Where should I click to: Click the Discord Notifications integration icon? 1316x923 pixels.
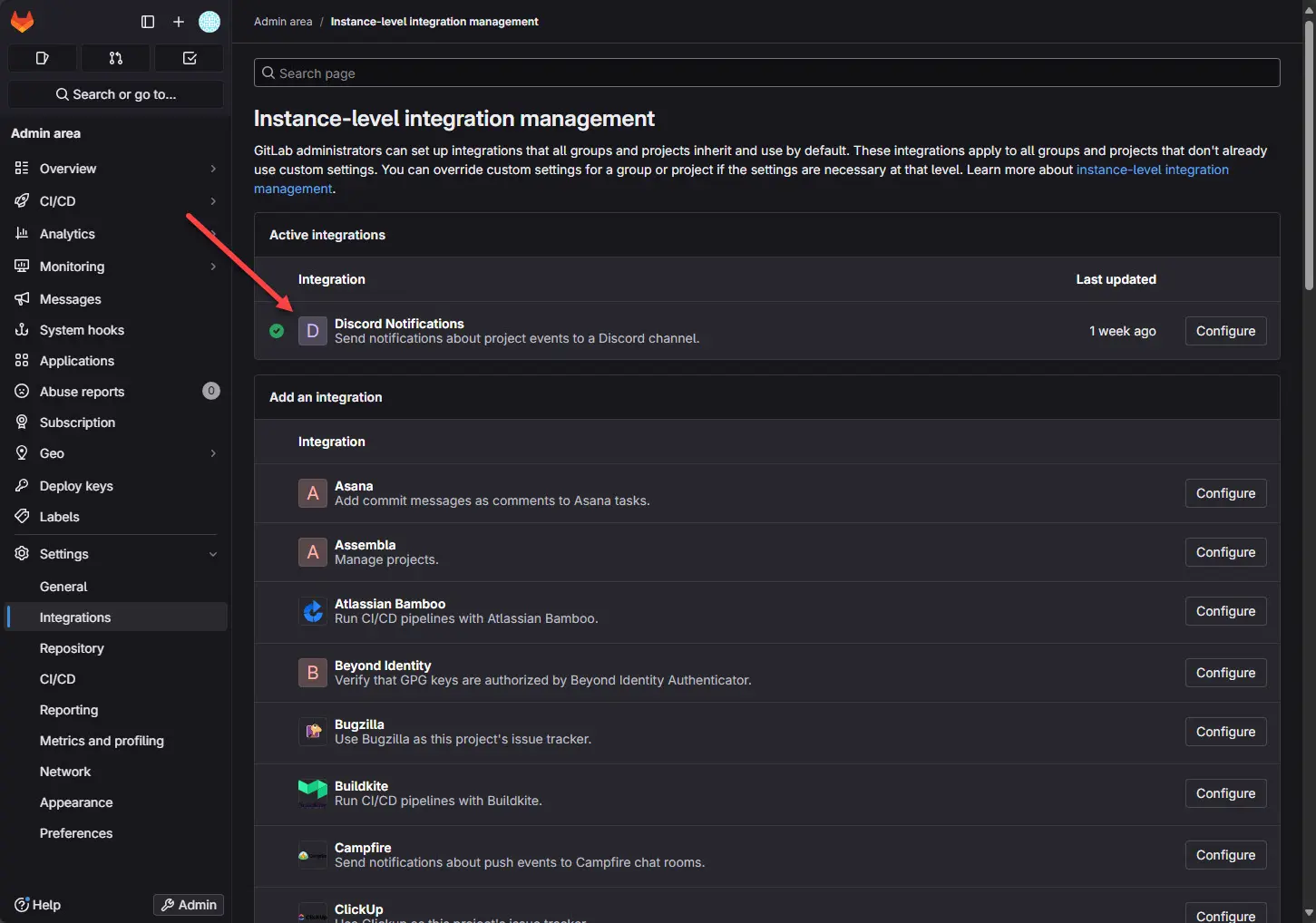[x=312, y=331]
